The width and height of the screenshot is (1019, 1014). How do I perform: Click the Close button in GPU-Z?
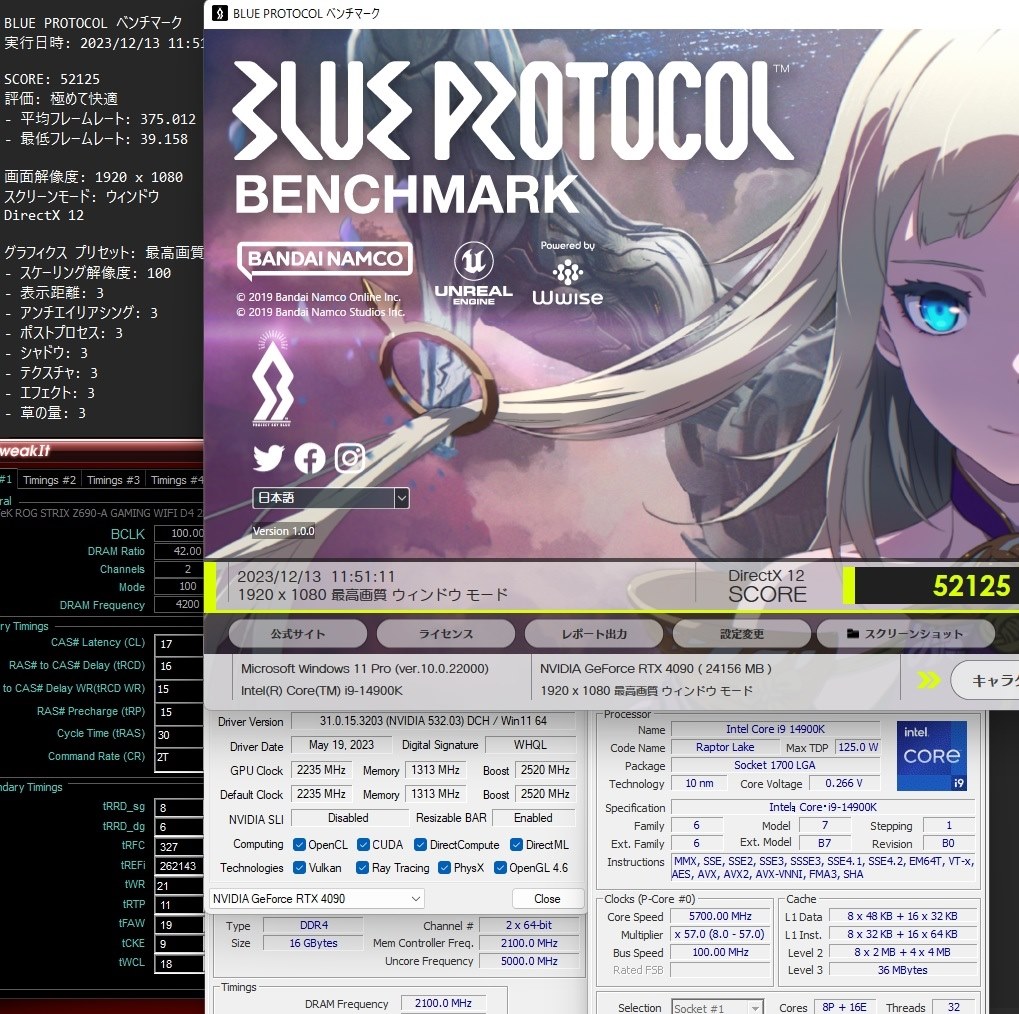[x=547, y=899]
